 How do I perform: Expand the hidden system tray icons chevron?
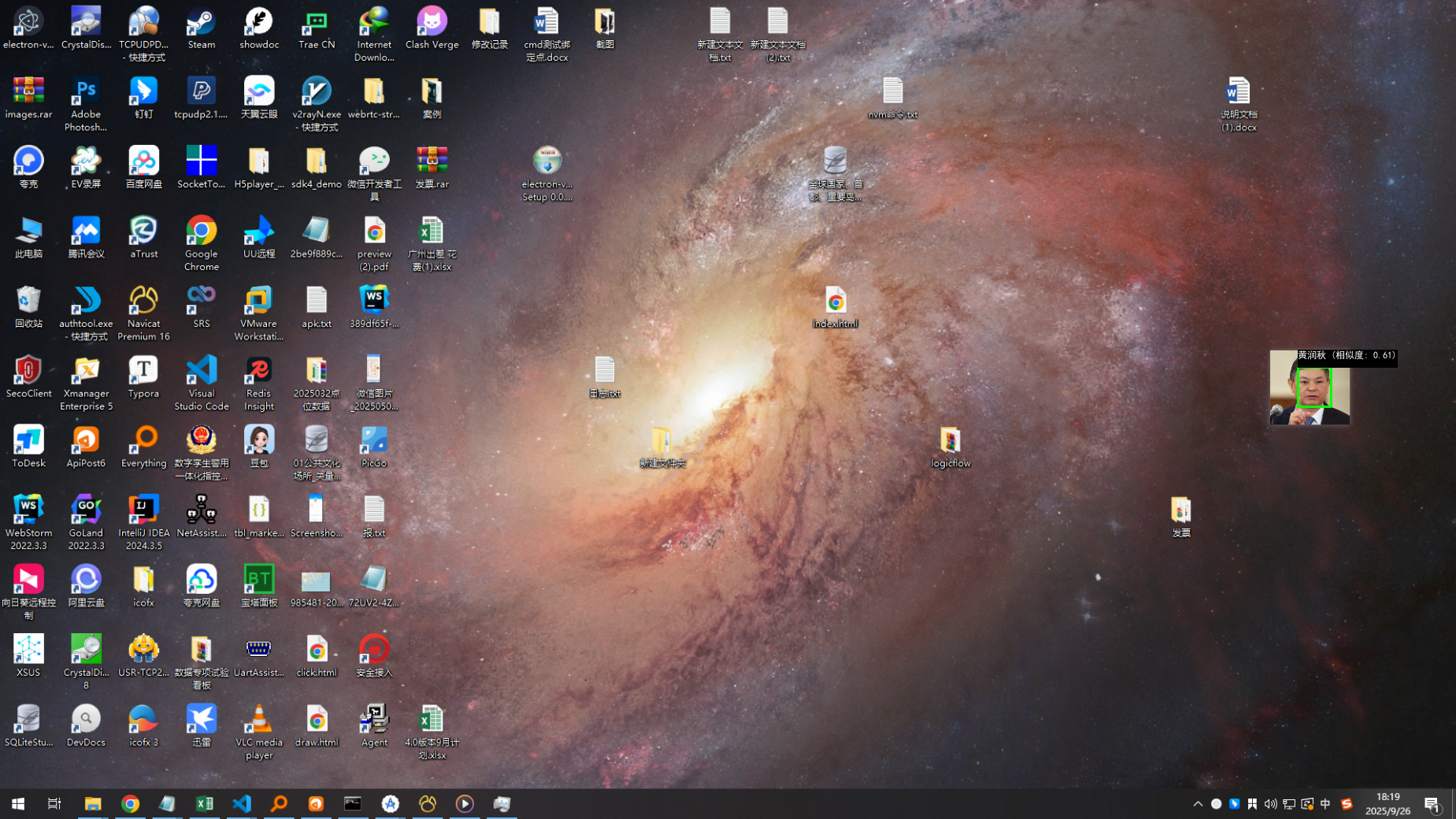tap(1198, 804)
